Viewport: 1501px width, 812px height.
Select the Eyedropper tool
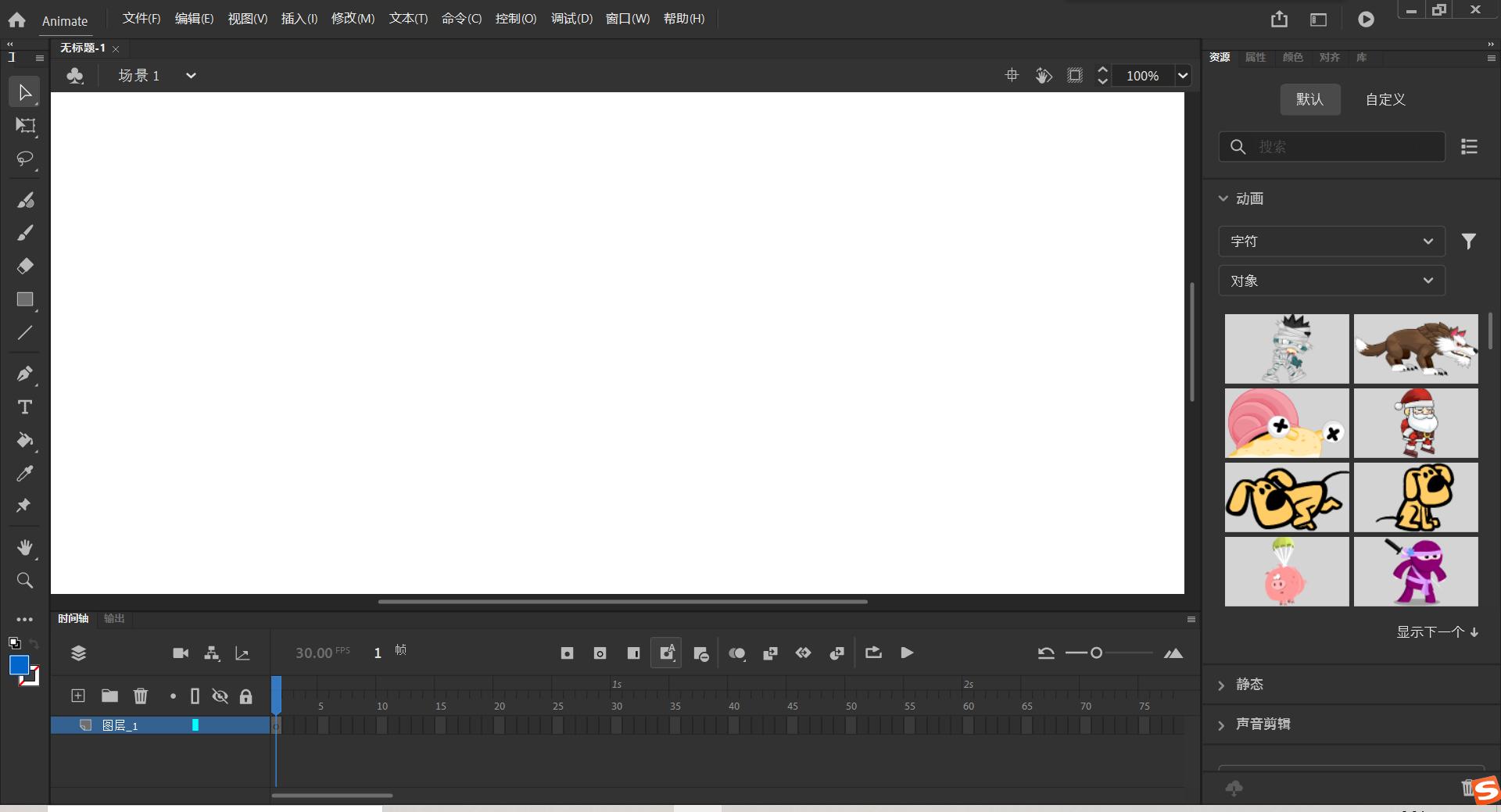[x=24, y=473]
